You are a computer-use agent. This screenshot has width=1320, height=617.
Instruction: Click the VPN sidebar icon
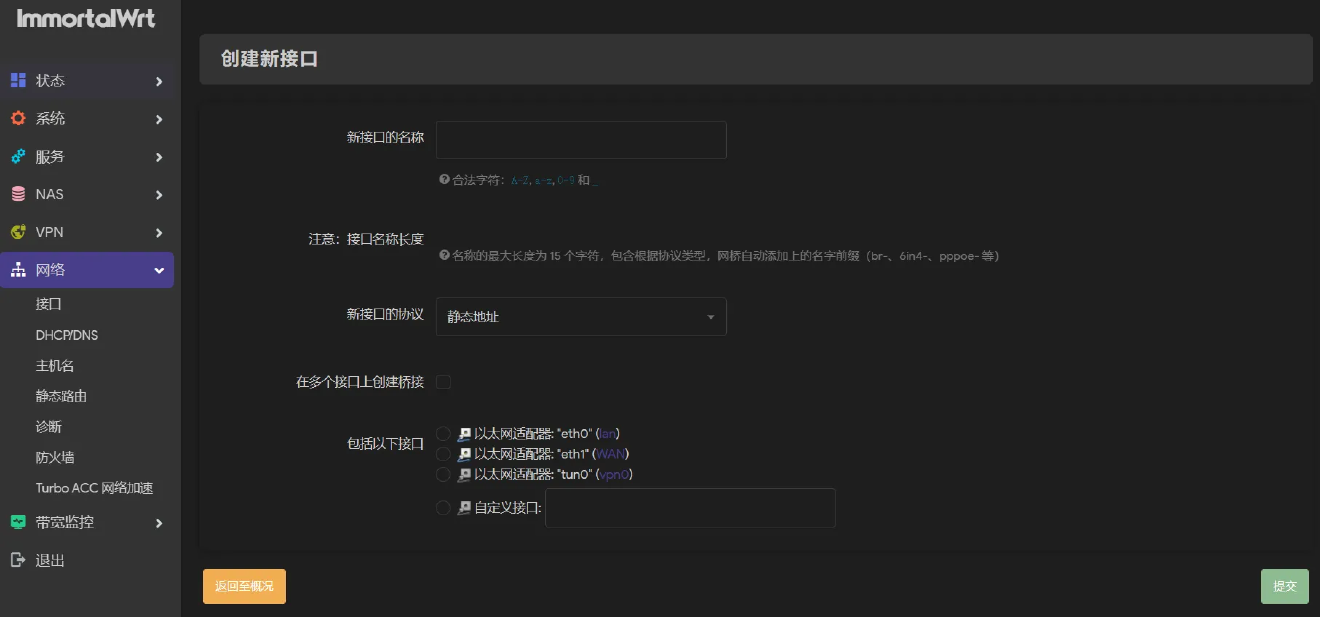18,231
